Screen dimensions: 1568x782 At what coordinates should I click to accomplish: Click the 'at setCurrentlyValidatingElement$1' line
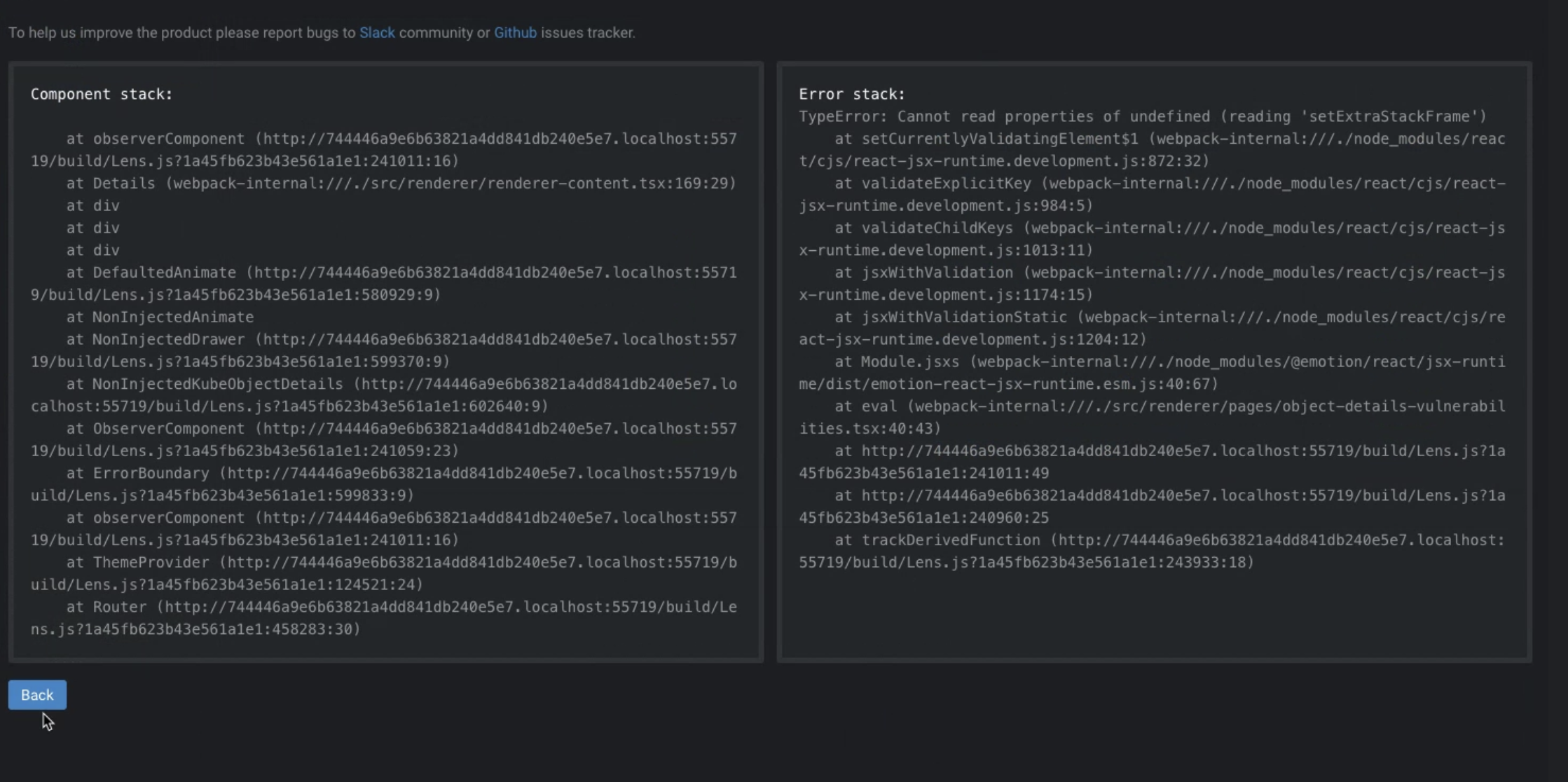pyautogui.click(x=1152, y=150)
